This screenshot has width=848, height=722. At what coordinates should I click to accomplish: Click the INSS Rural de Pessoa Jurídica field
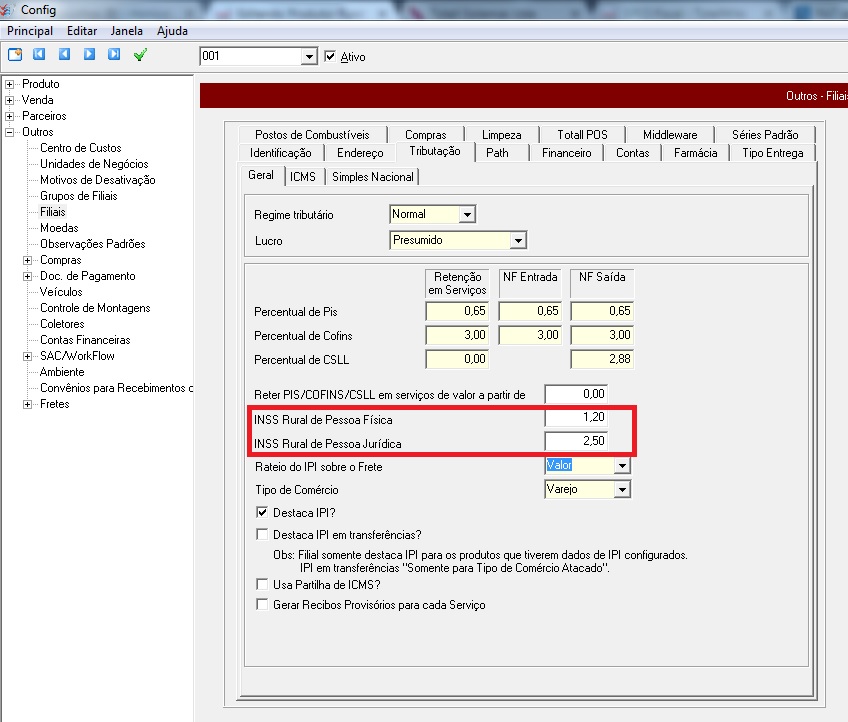click(x=576, y=441)
